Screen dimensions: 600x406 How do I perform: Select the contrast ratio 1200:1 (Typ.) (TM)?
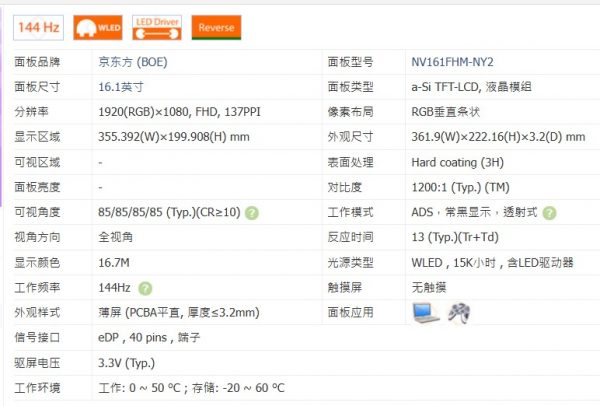click(460, 188)
